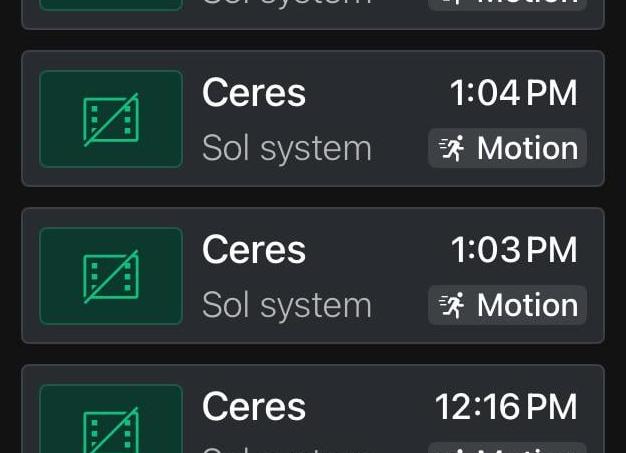Click "Sol system" under the 1:04 PM Ceres event
The height and width of the screenshot is (453, 626).
pos(287,149)
